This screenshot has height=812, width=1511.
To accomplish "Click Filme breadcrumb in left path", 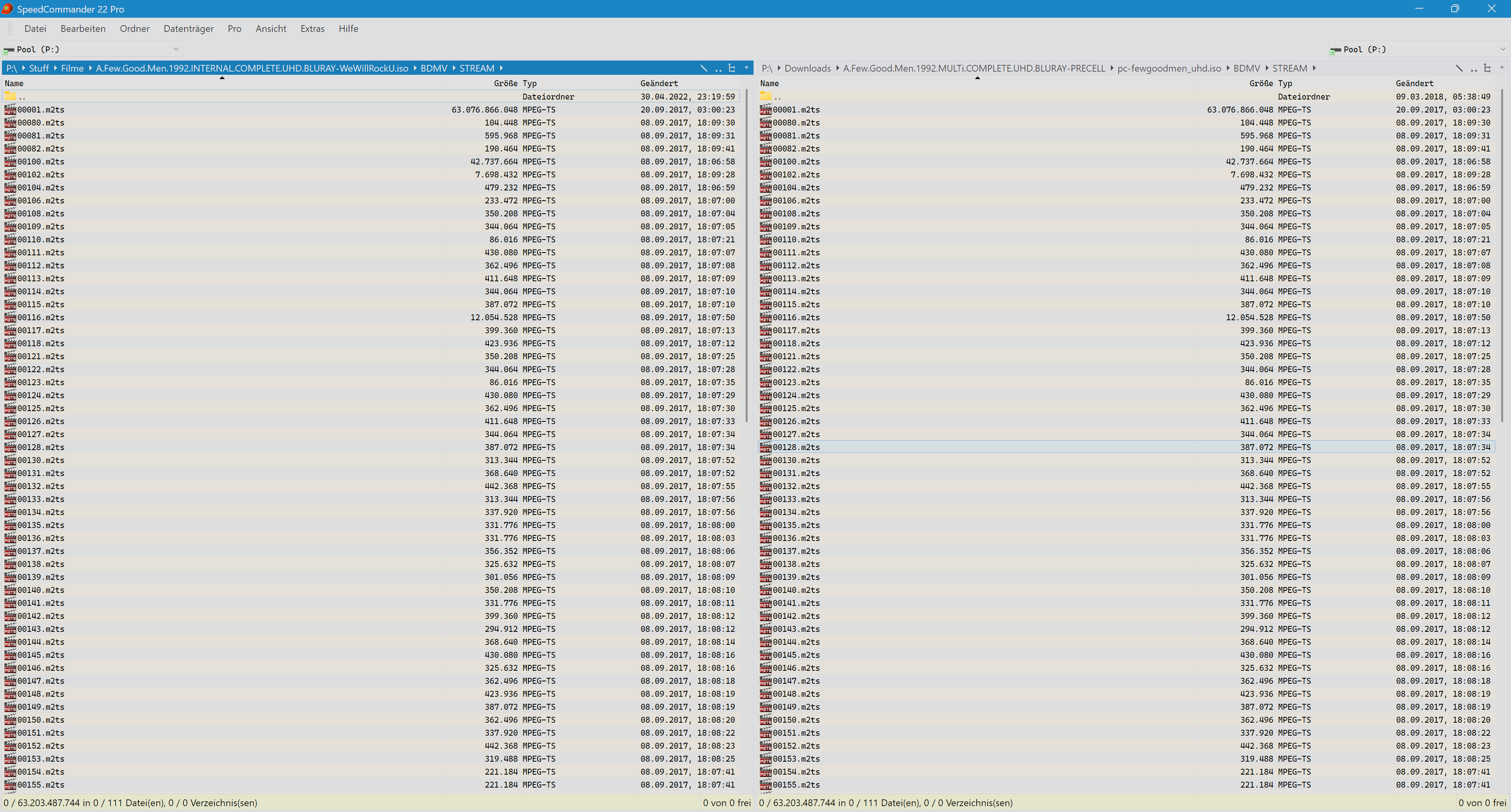I will tap(72, 68).
